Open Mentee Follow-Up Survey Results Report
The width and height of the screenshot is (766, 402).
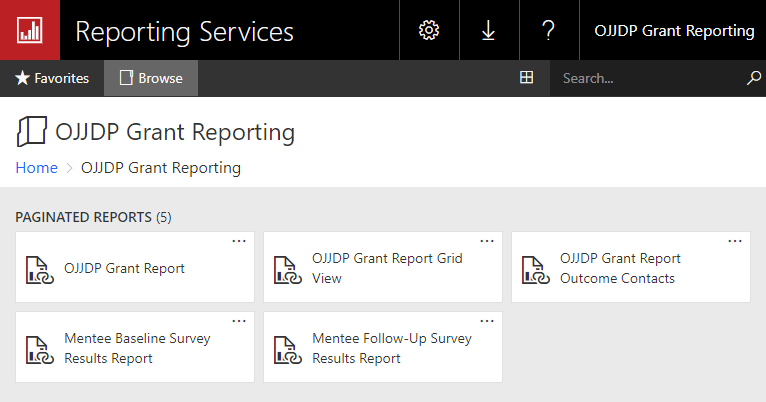tap(383, 347)
